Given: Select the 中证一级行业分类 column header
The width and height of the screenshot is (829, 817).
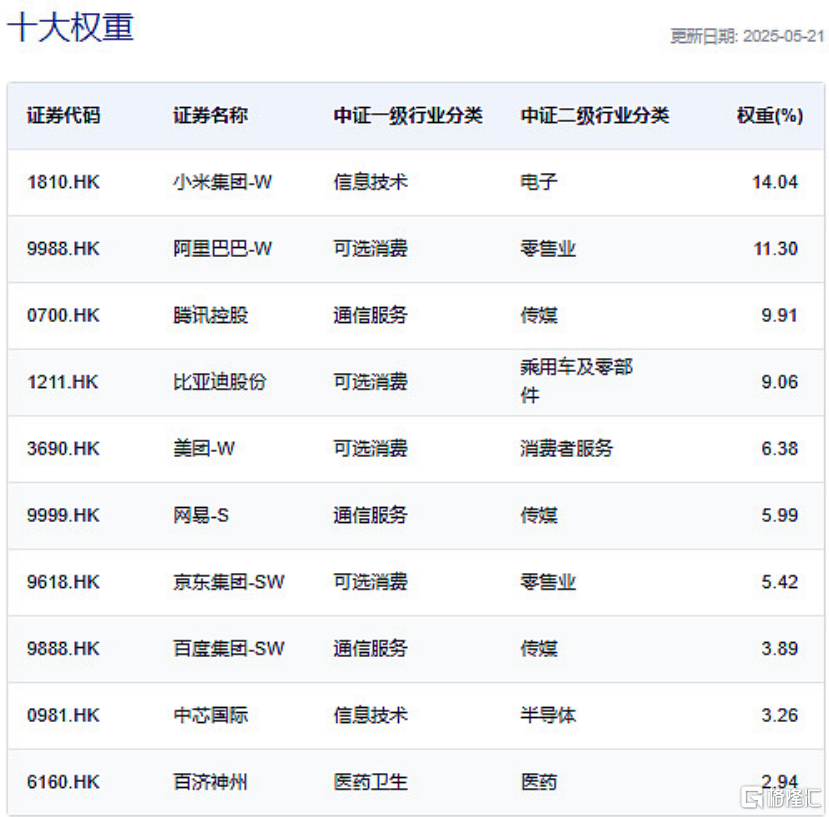Looking at the screenshot, I should tap(408, 115).
